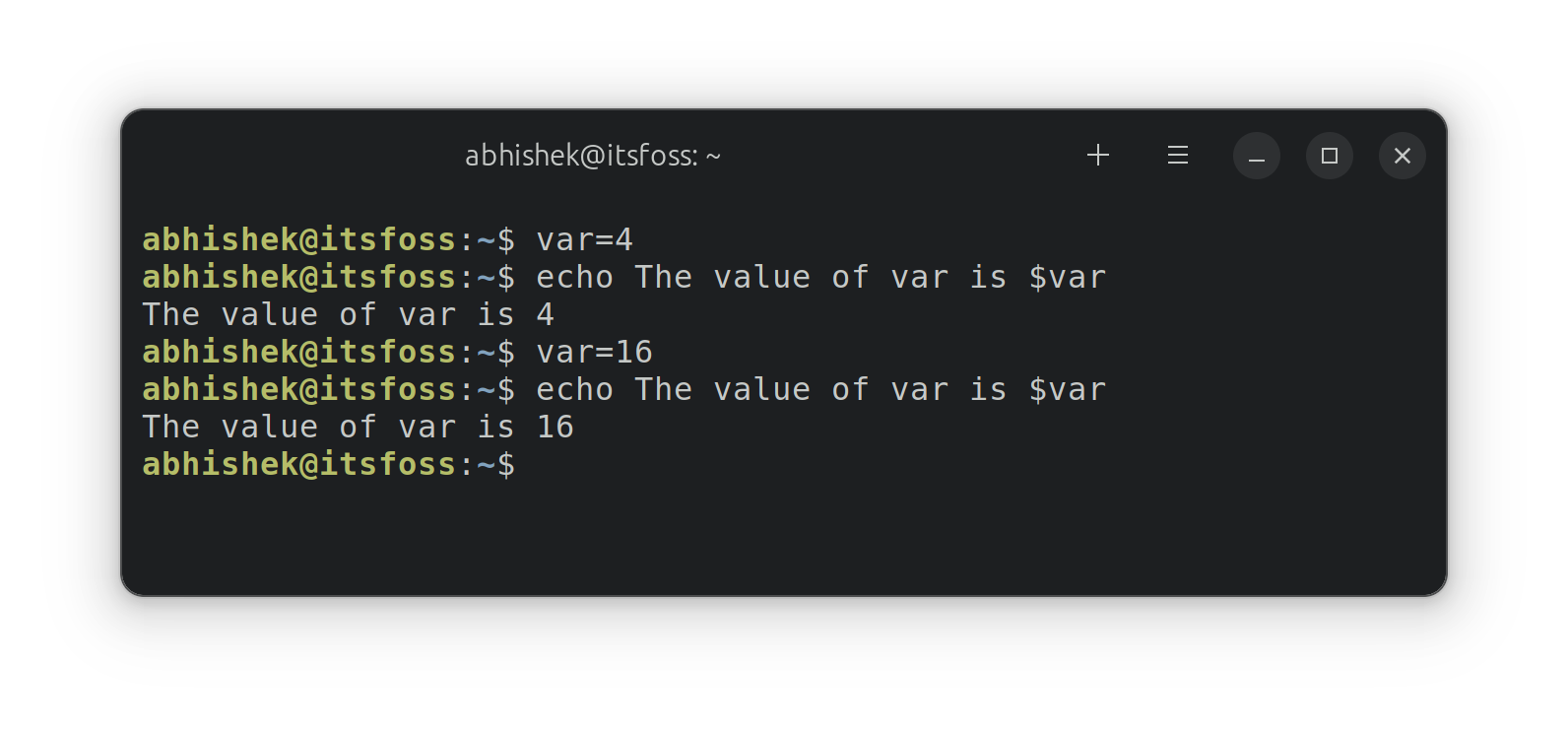Click the maximize window icon
The height and width of the screenshot is (729, 1568).
(1329, 155)
